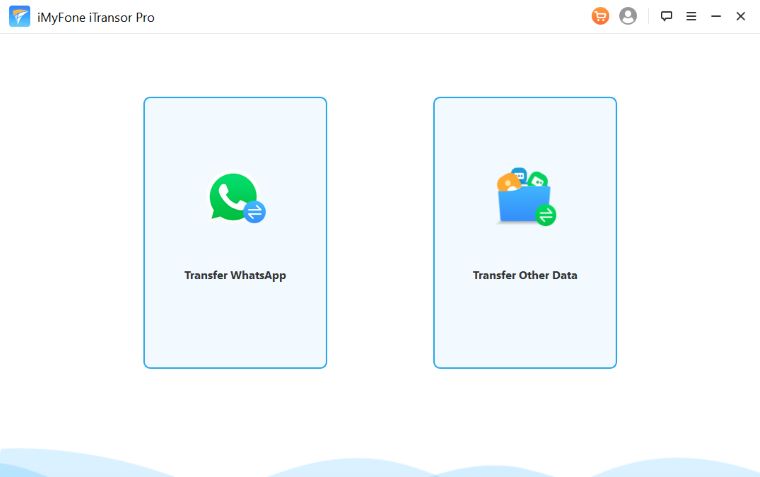Screen dimensions: 760x477
Task: Select the Transfer WhatsApp label
Action: 235,275
